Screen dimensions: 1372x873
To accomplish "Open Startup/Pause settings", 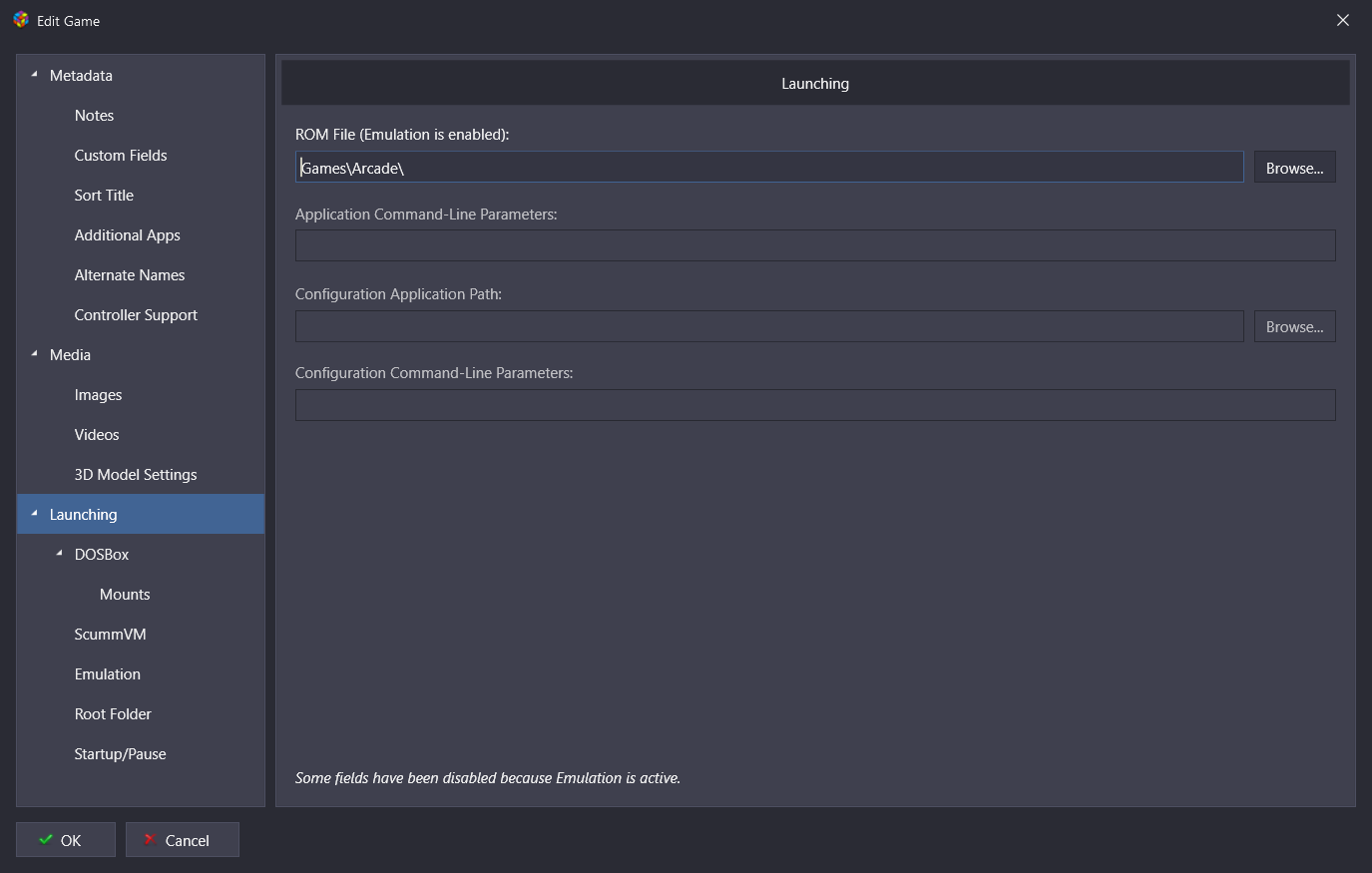I will click(120, 754).
